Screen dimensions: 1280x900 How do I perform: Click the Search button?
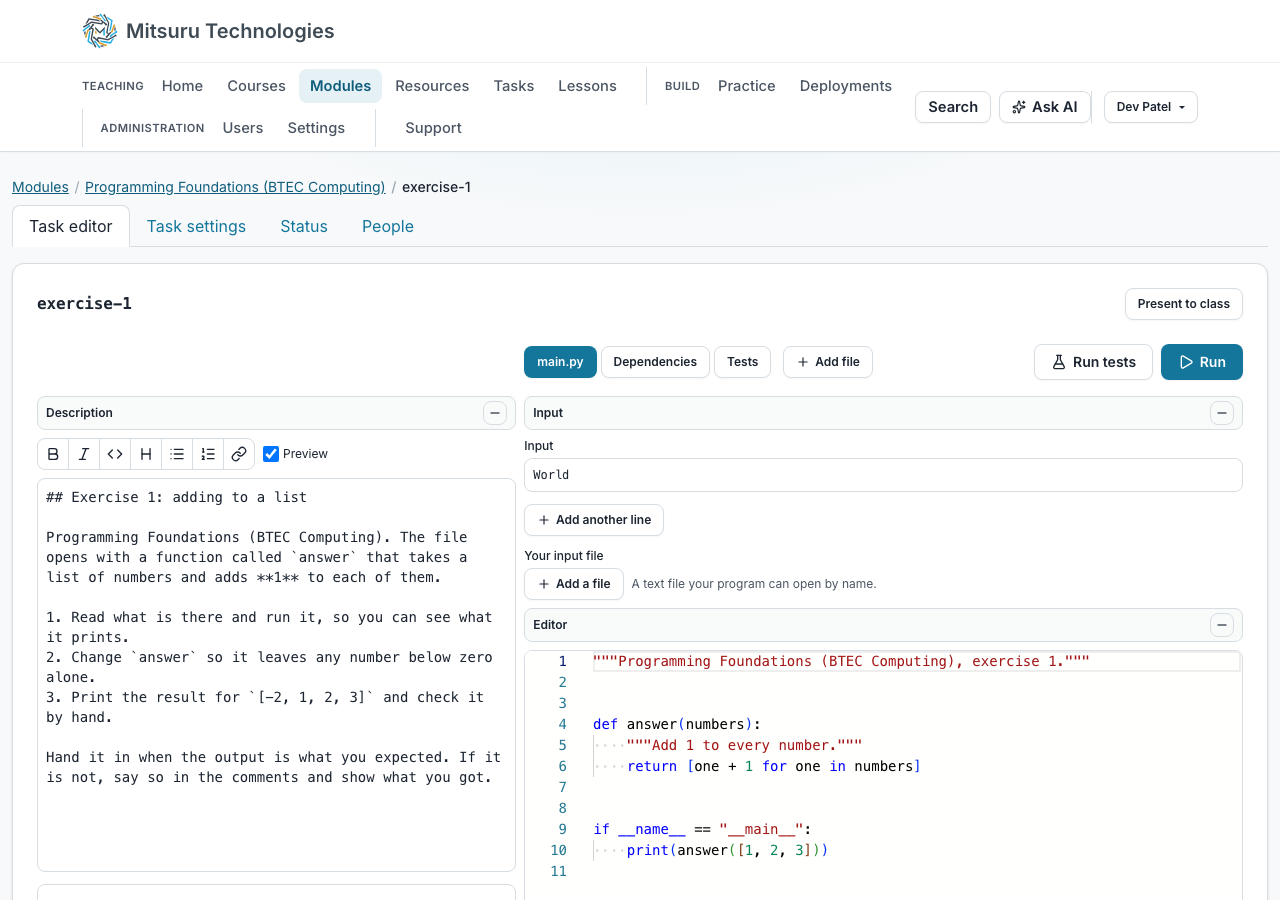pos(953,107)
